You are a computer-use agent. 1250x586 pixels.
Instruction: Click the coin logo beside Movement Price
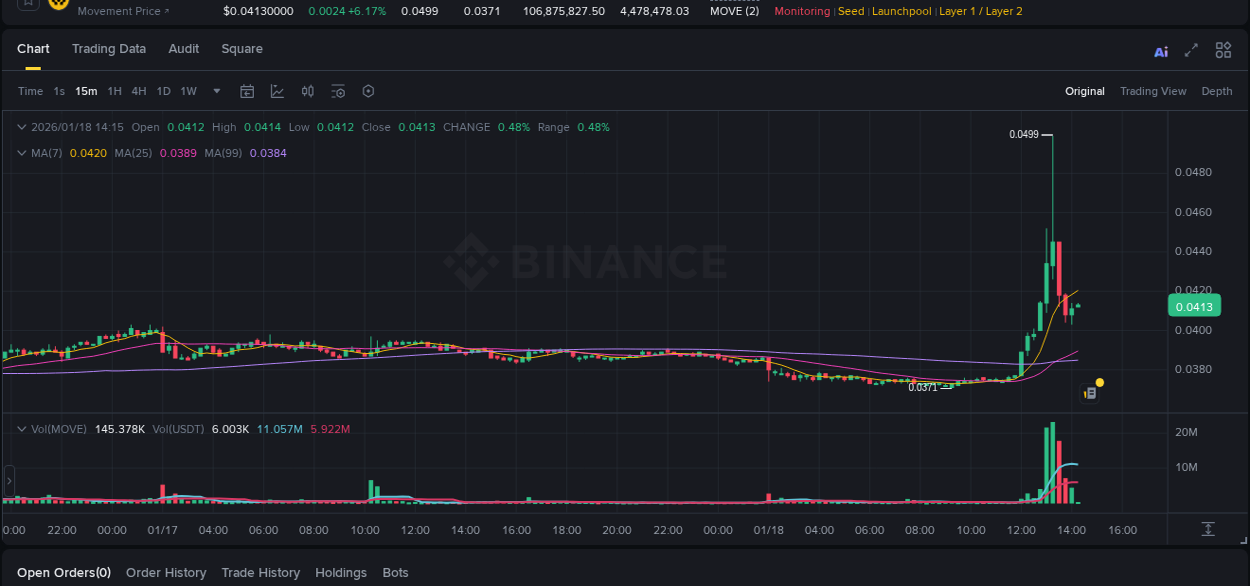[56, 6]
